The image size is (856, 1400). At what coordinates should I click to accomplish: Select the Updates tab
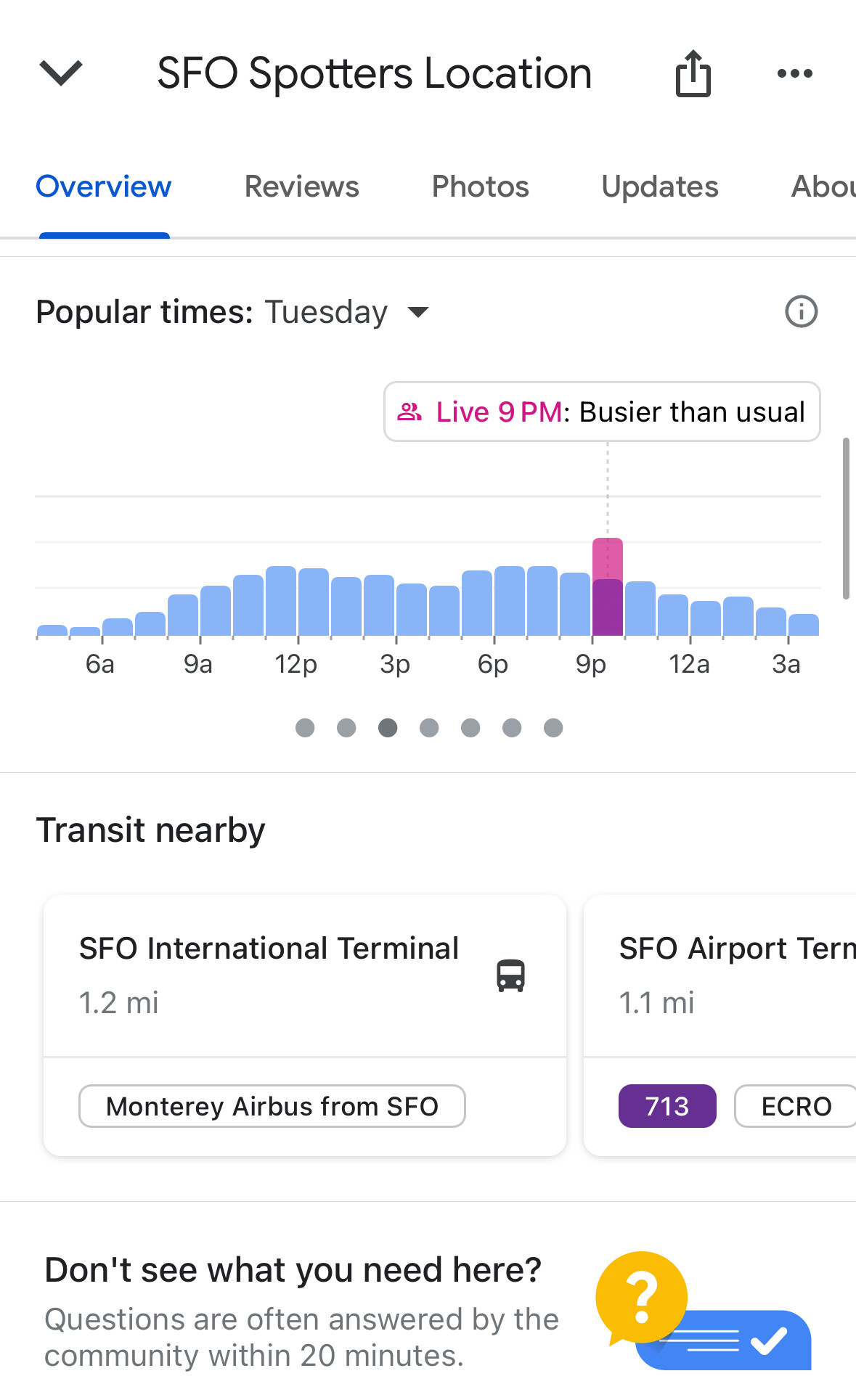[659, 187]
